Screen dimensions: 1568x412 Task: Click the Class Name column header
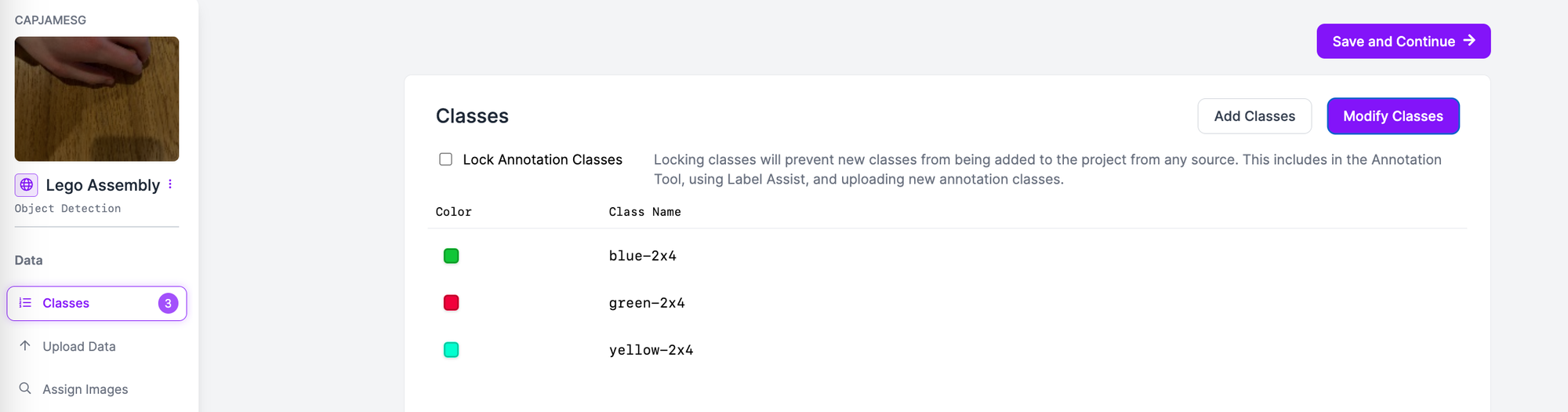pos(644,212)
